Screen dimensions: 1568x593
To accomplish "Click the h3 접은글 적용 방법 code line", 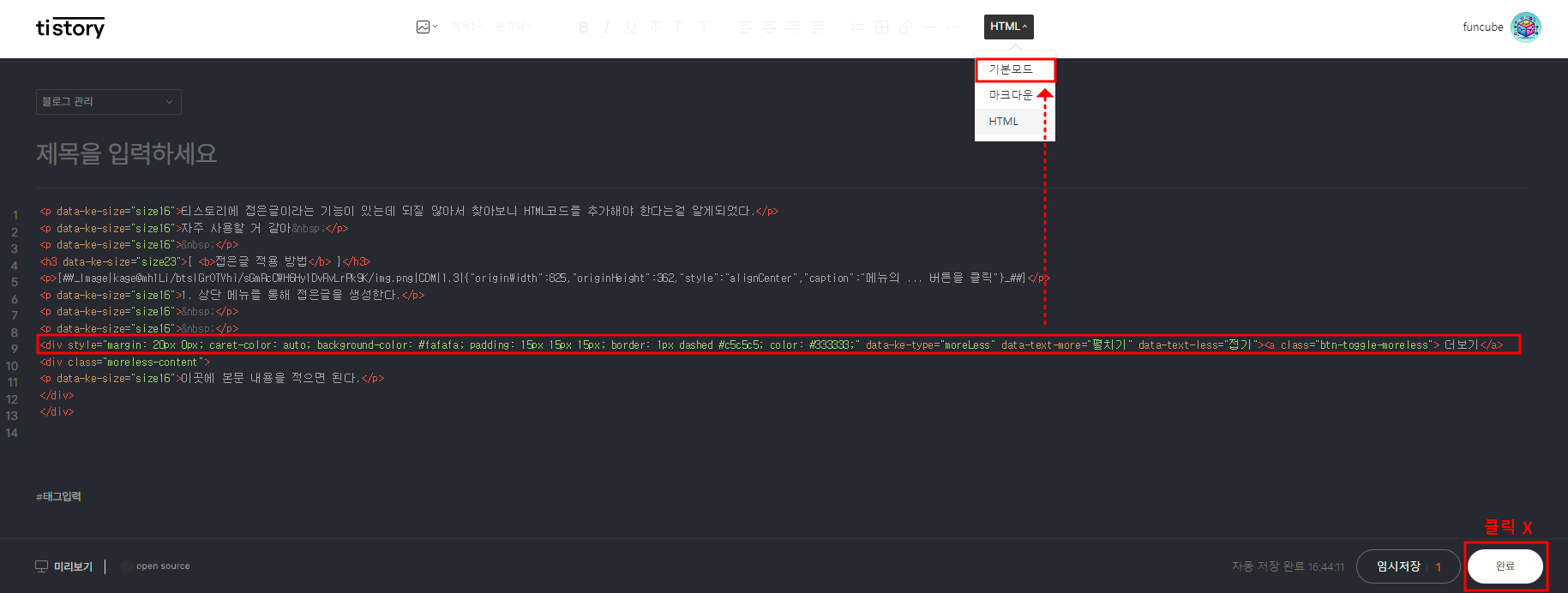I will [205, 261].
